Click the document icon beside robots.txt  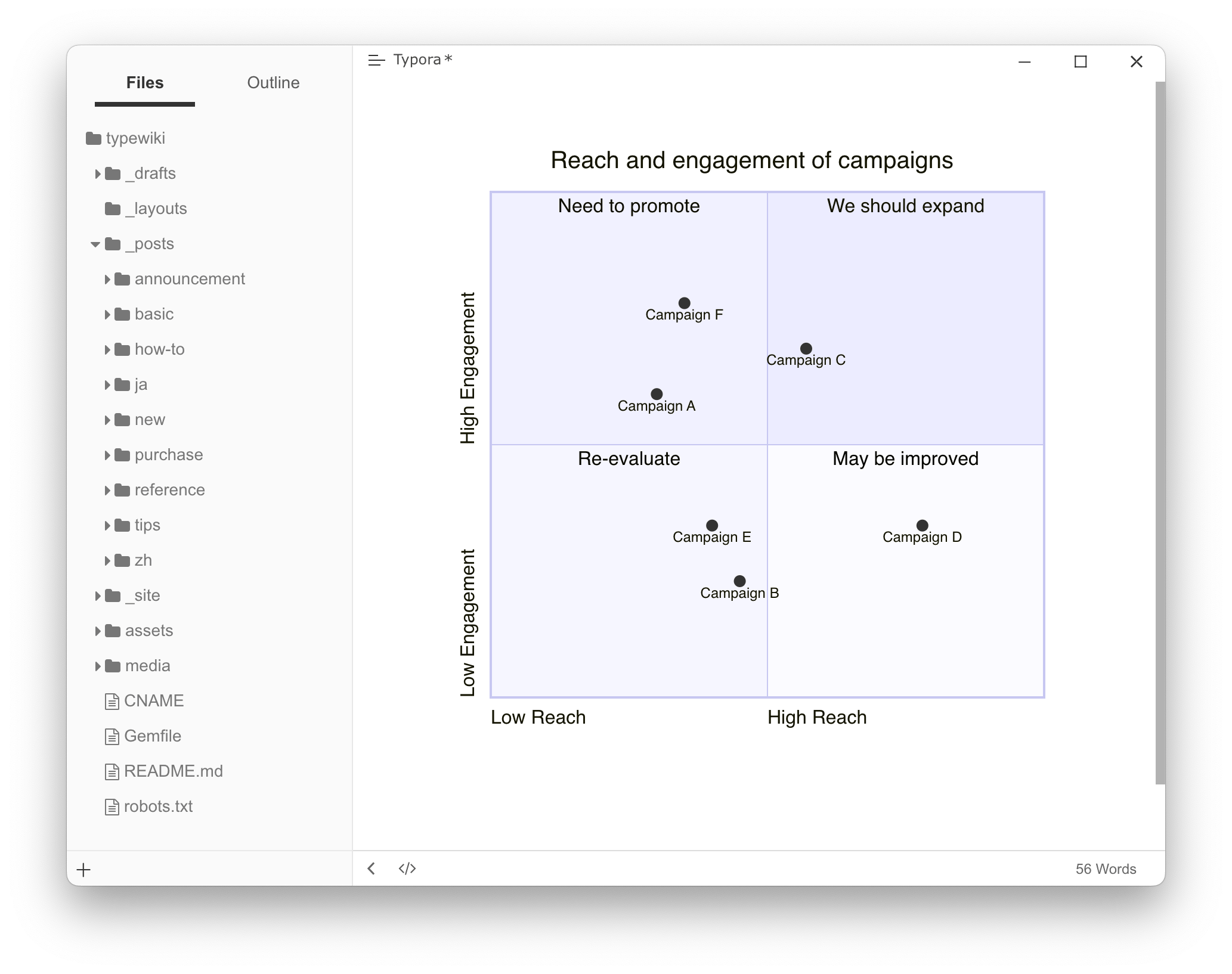pyautogui.click(x=111, y=806)
